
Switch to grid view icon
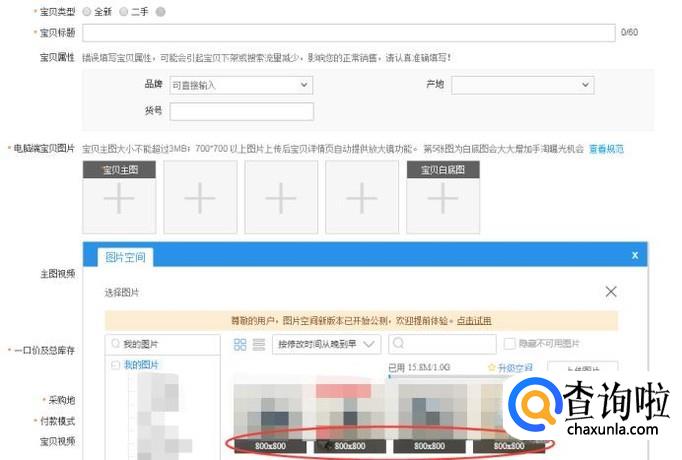pos(240,344)
